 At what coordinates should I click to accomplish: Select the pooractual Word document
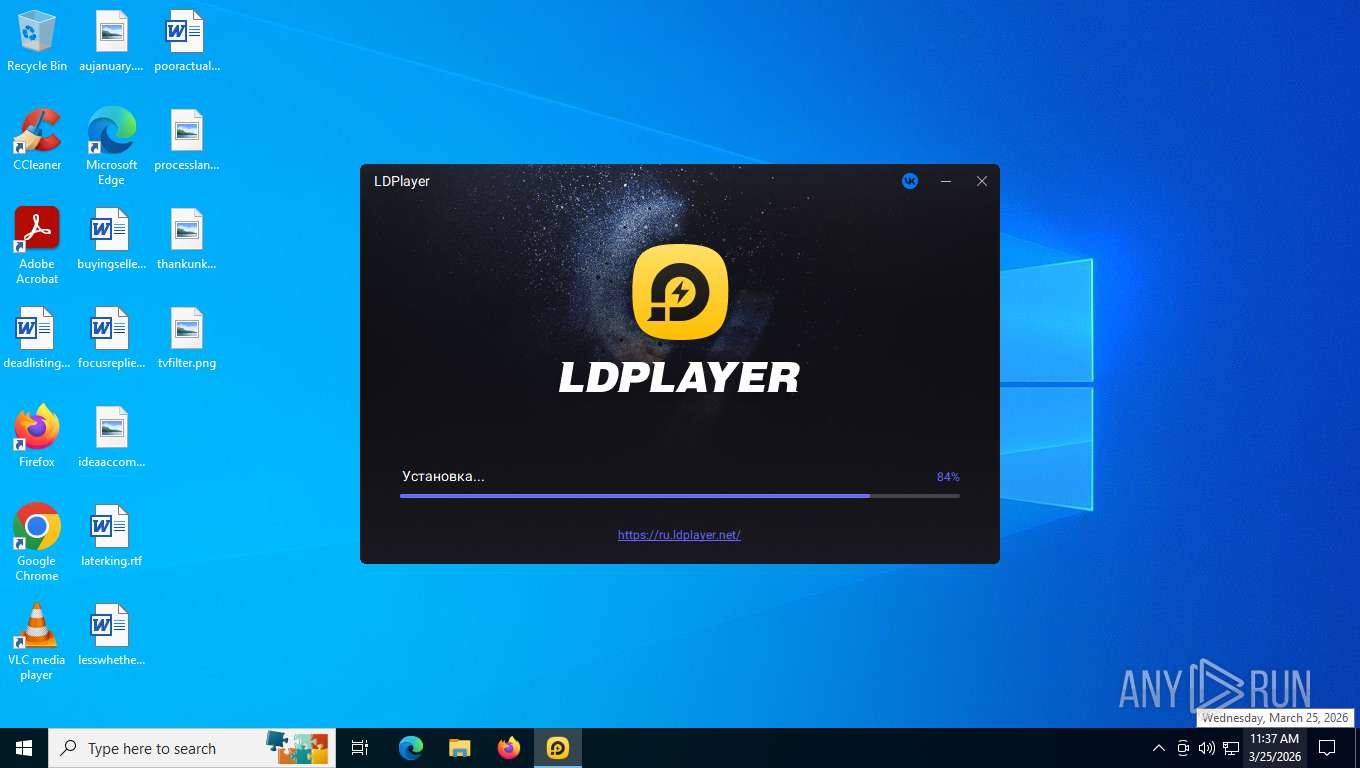(x=186, y=41)
